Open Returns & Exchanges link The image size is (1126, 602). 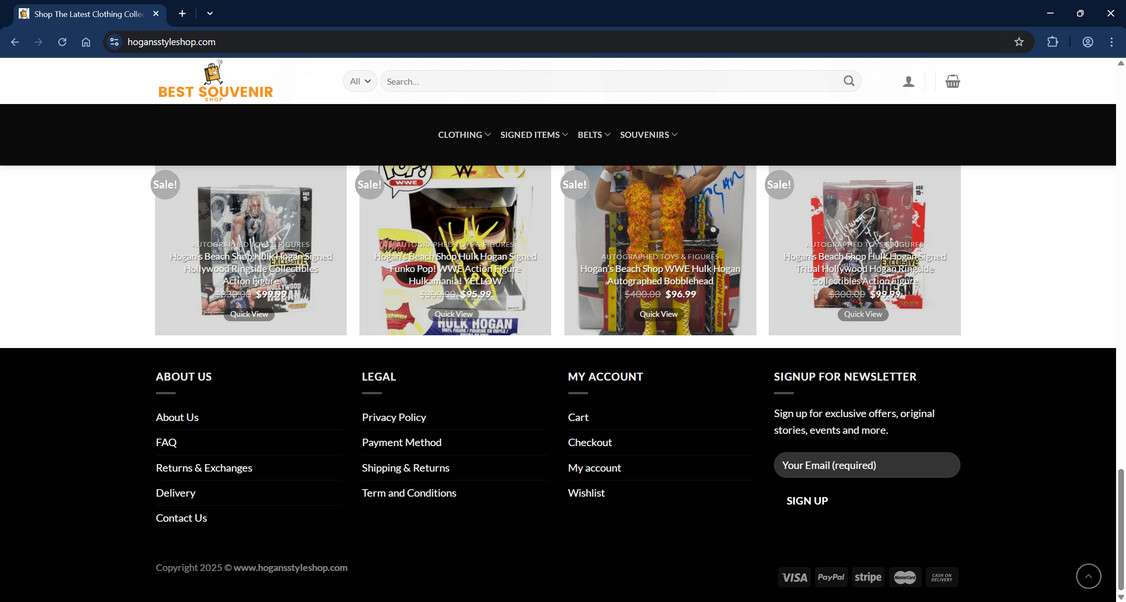coord(204,467)
